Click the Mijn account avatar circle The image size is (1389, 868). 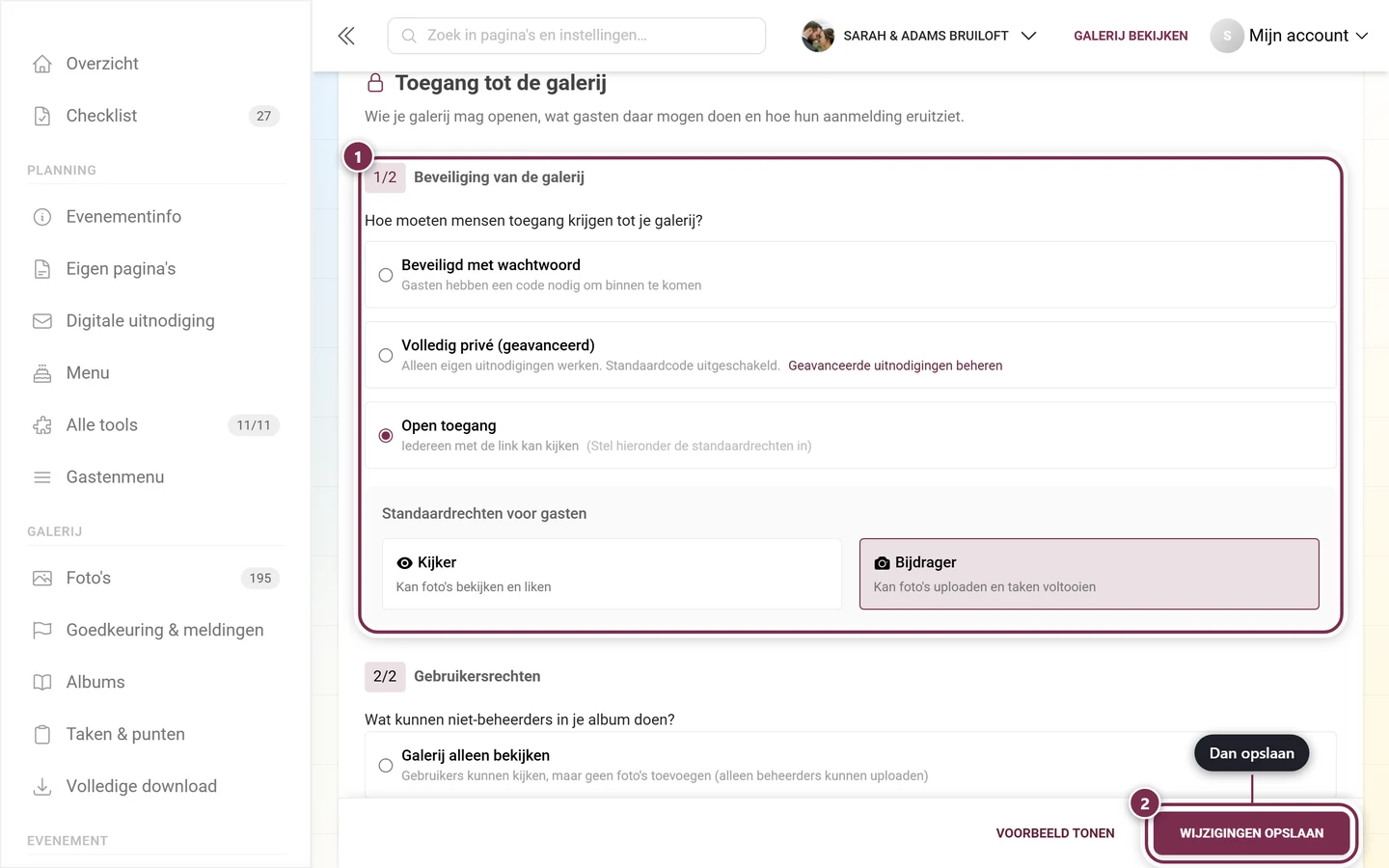[1227, 36]
